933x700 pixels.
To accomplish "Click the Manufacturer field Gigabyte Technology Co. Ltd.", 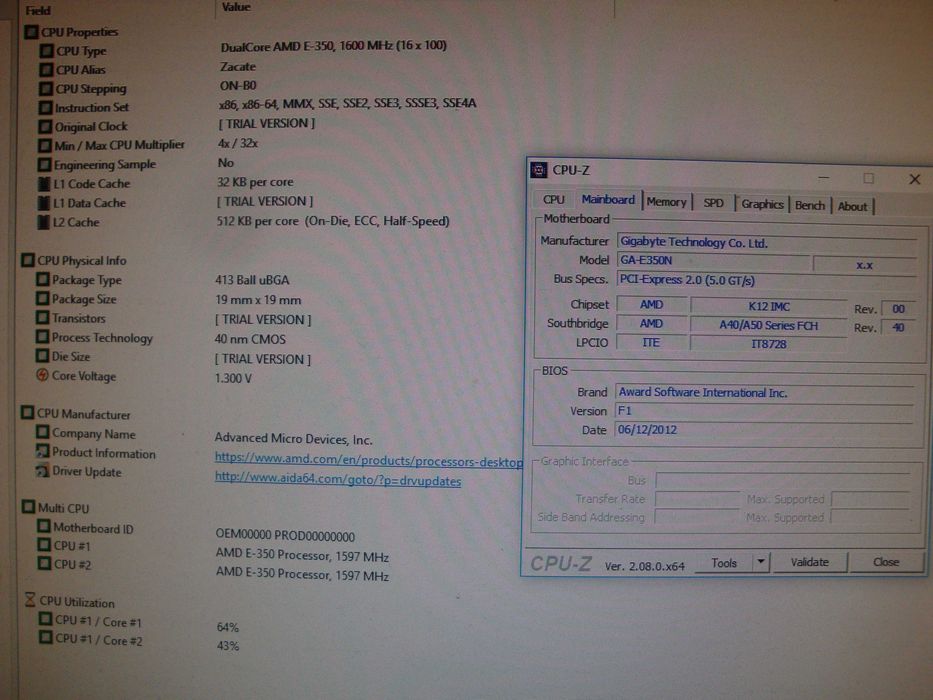I will pyautogui.click(x=766, y=242).
